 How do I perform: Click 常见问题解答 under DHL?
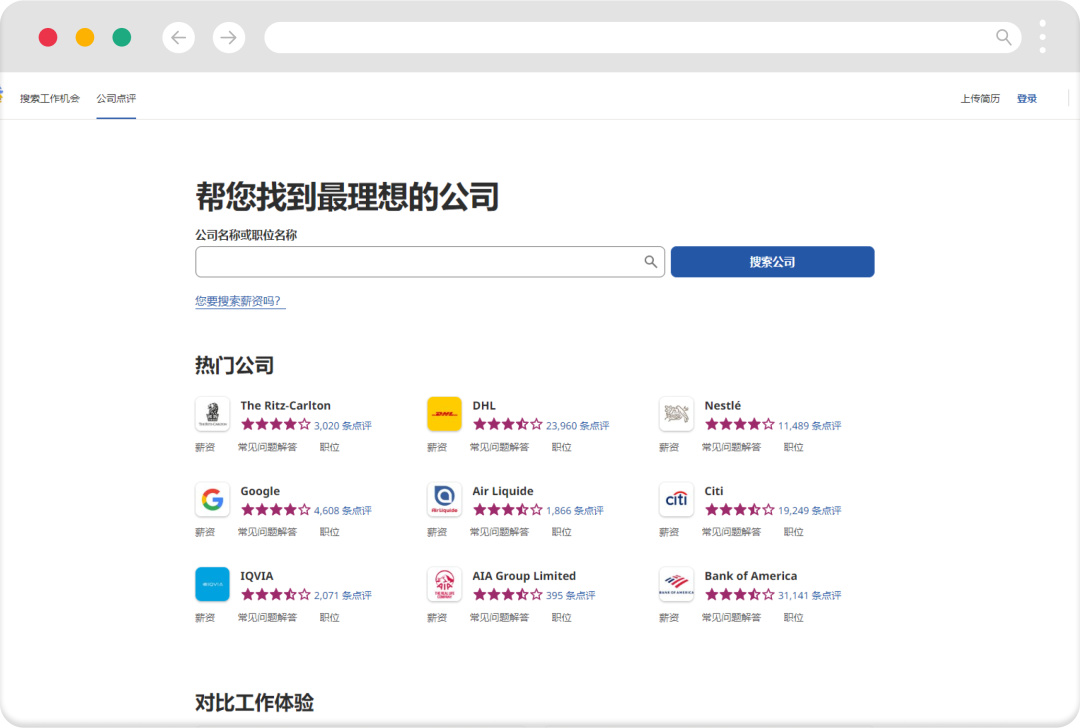click(x=499, y=448)
